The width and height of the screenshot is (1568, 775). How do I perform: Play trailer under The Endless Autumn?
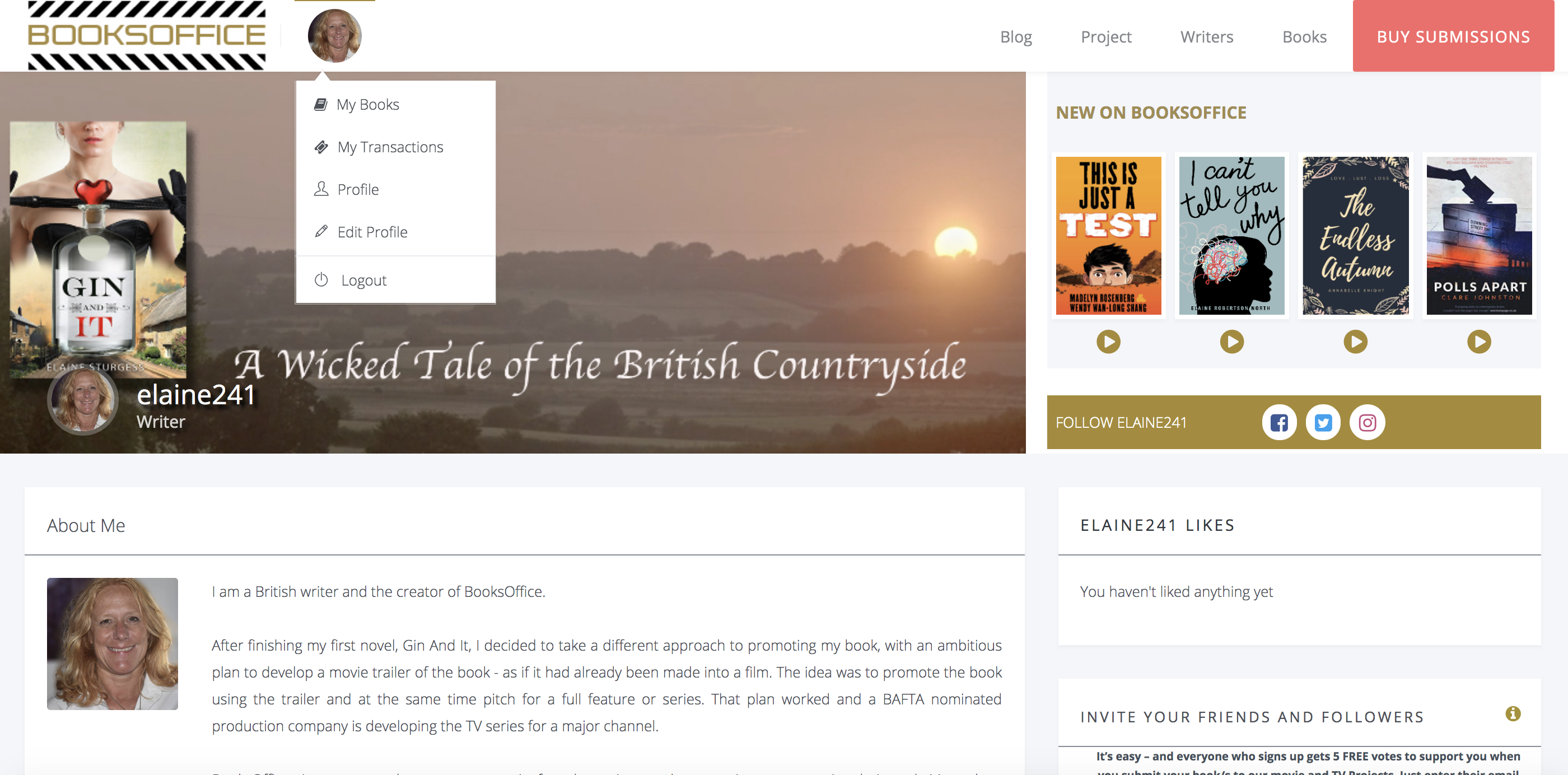tap(1356, 342)
